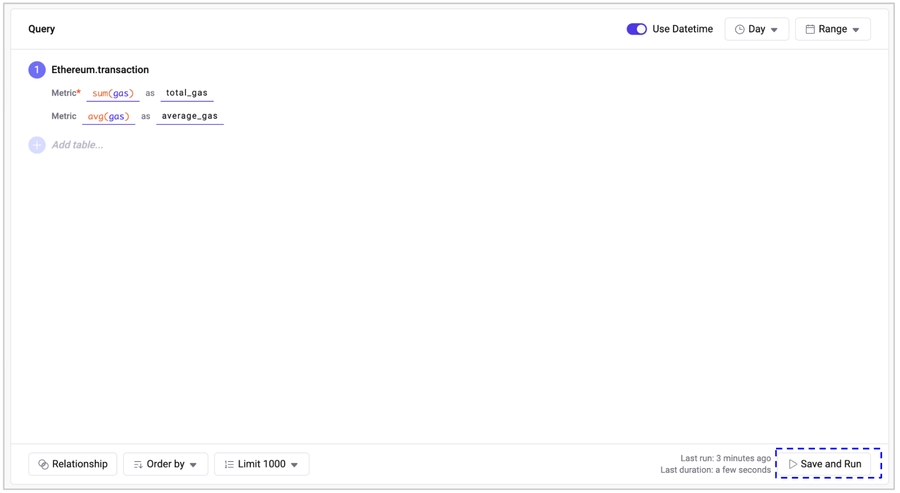Click the step 1 table badge
Viewport: 900px width, 493px height.
coord(37,70)
